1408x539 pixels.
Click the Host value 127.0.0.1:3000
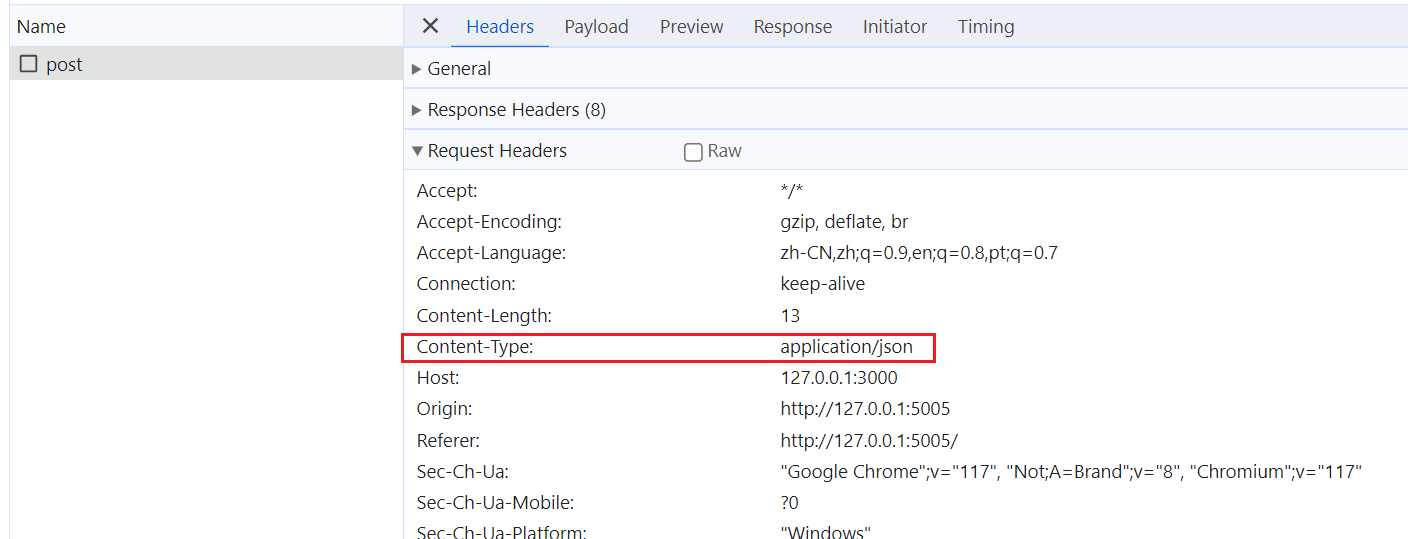click(x=839, y=378)
